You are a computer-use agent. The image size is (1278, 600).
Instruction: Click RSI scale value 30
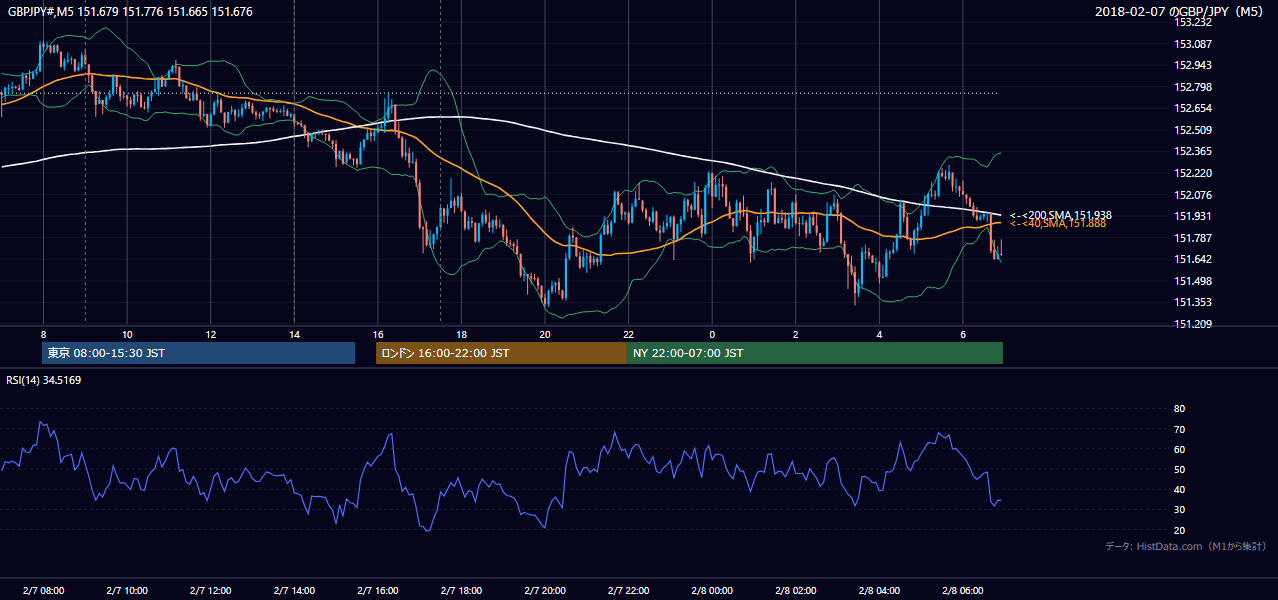[1180, 510]
